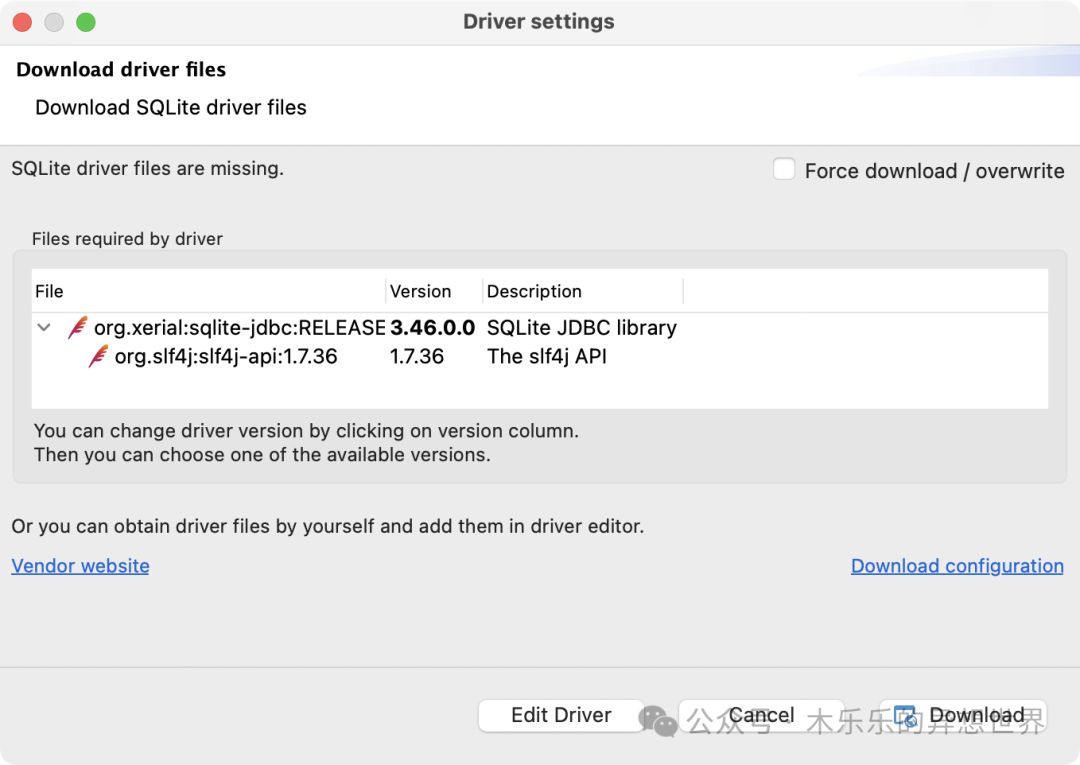
Task: Click the Description column header
Action: coord(583,291)
